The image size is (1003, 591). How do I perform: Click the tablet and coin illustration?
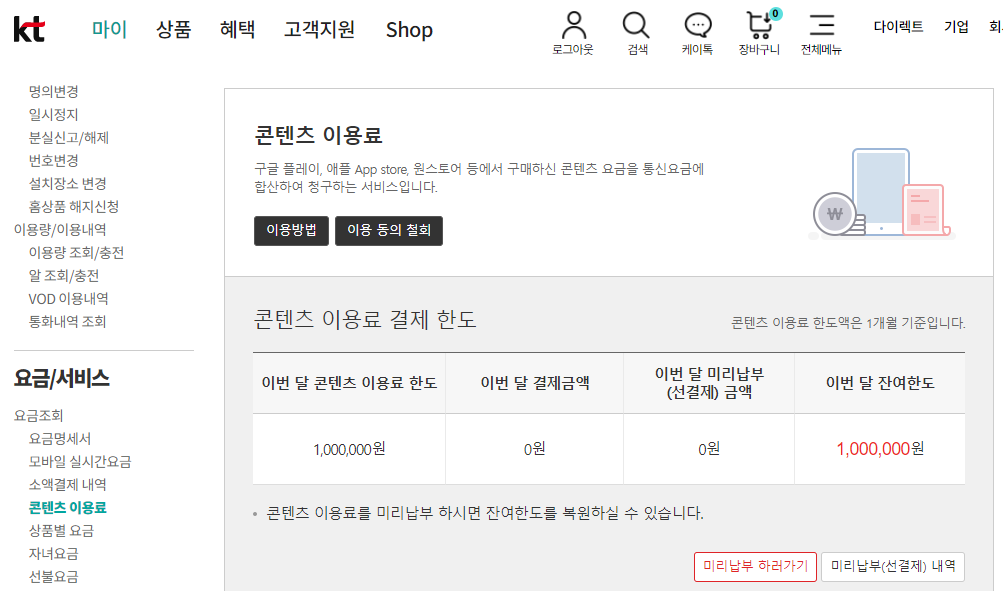[x=882, y=193]
